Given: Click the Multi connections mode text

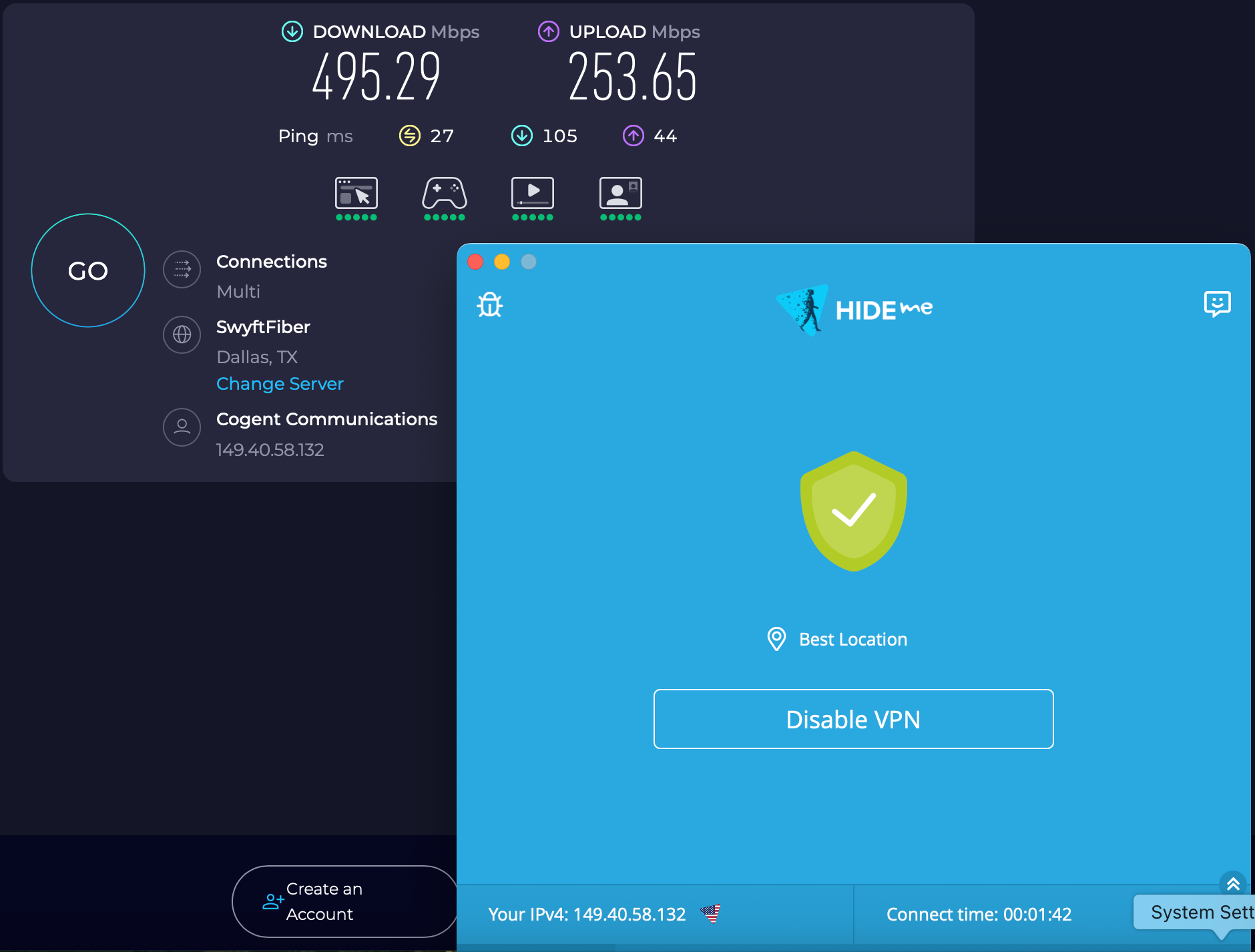Looking at the screenshot, I should (238, 292).
